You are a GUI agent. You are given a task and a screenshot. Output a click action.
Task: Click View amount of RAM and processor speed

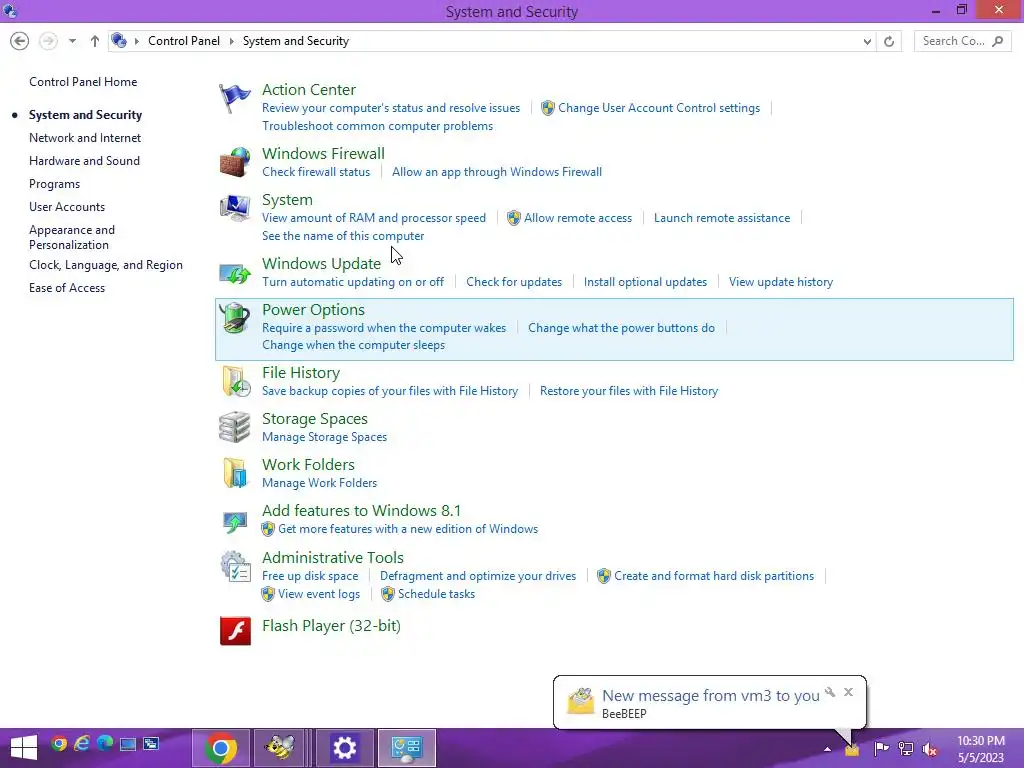[374, 218]
